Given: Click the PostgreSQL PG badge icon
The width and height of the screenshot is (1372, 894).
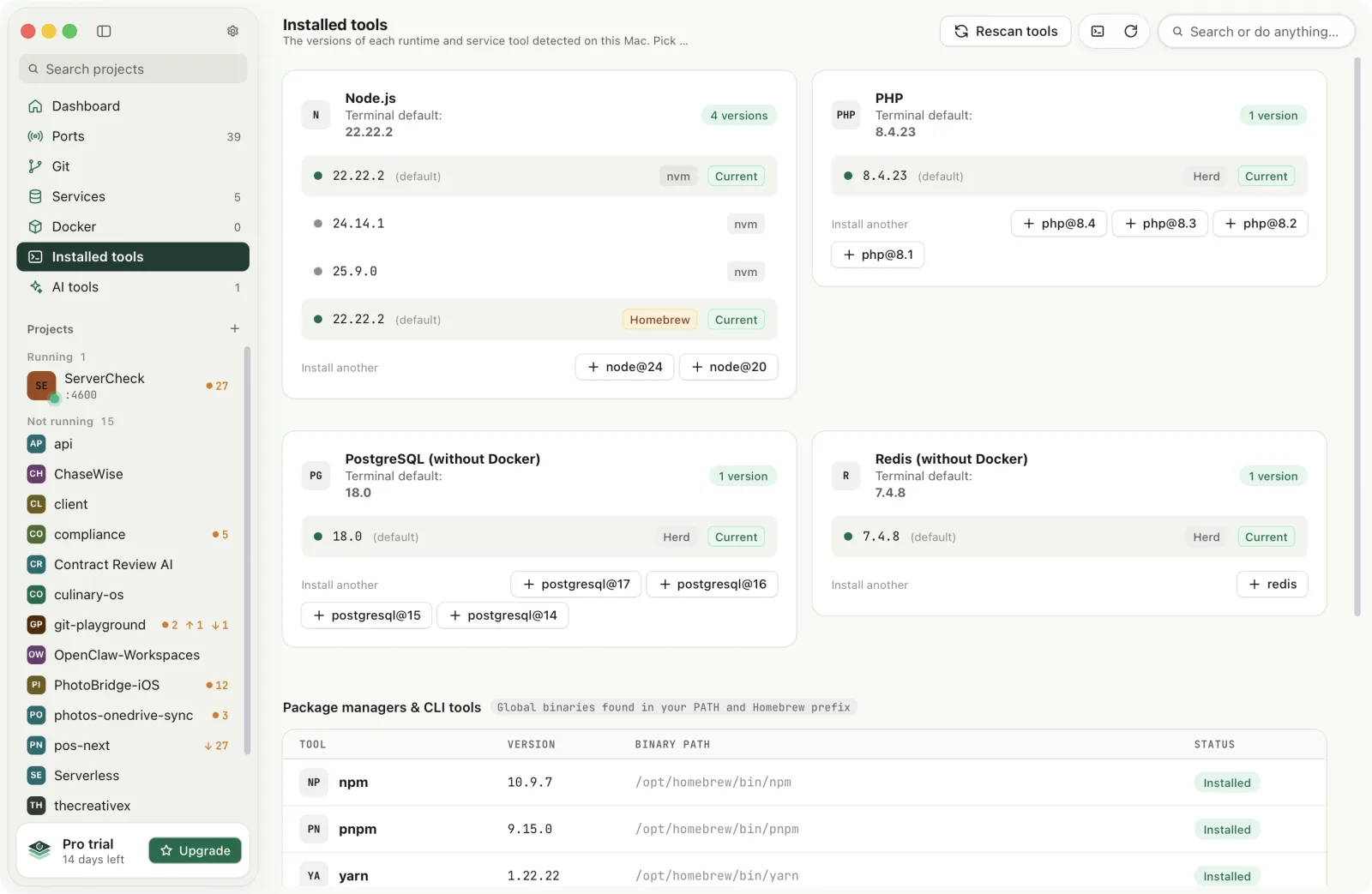Looking at the screenshot, I should 316,476.
